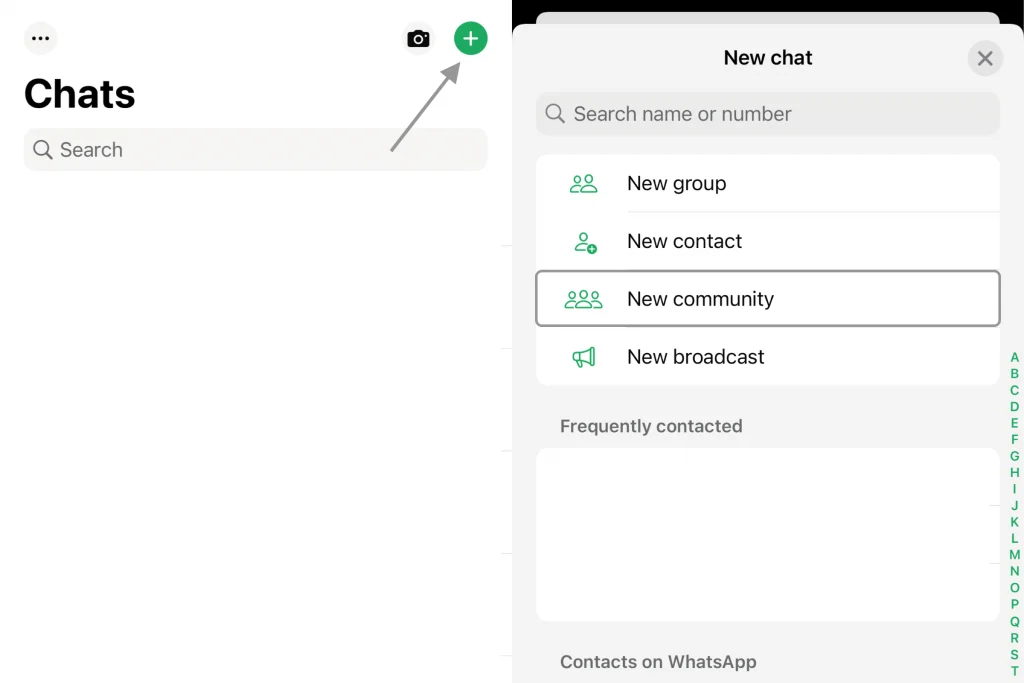This screenshot has height=683, width=1024.
Task: Close the New chat panel
Action: 985,59
